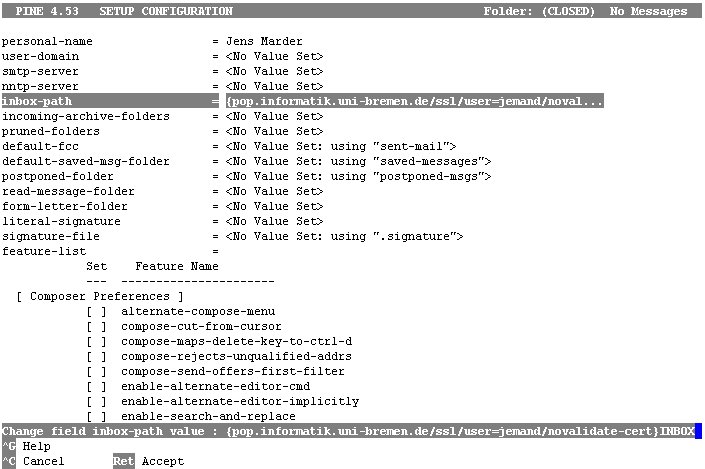
Task: Click the Composer Preferences section header
Action: click(x=100, y=296)
